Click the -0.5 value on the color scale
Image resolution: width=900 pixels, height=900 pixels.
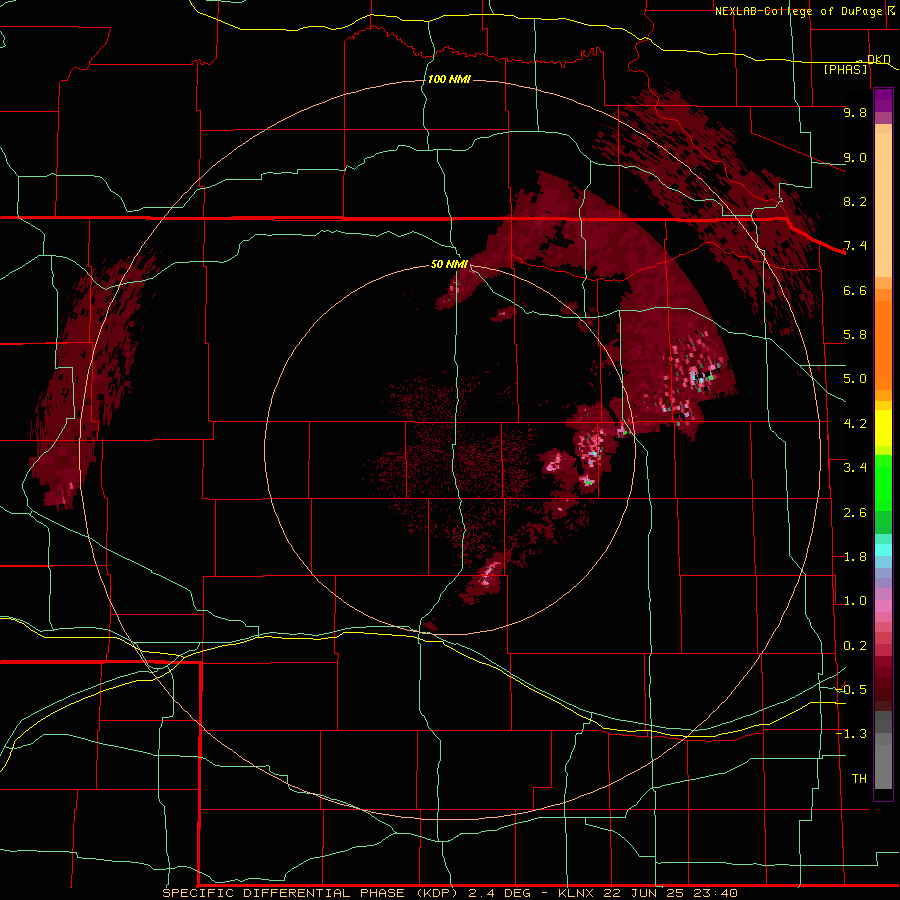tap(852, 690)
